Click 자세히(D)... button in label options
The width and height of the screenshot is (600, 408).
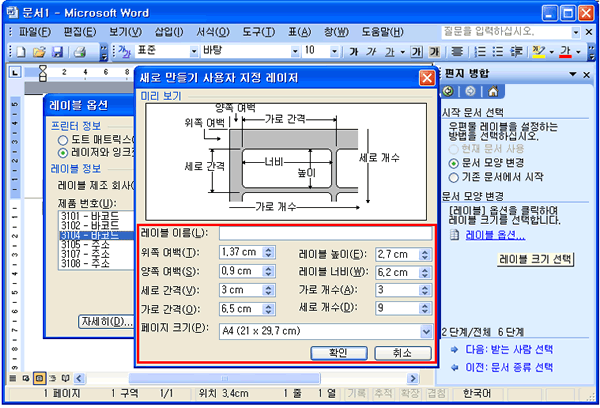[x=106, y=322]
